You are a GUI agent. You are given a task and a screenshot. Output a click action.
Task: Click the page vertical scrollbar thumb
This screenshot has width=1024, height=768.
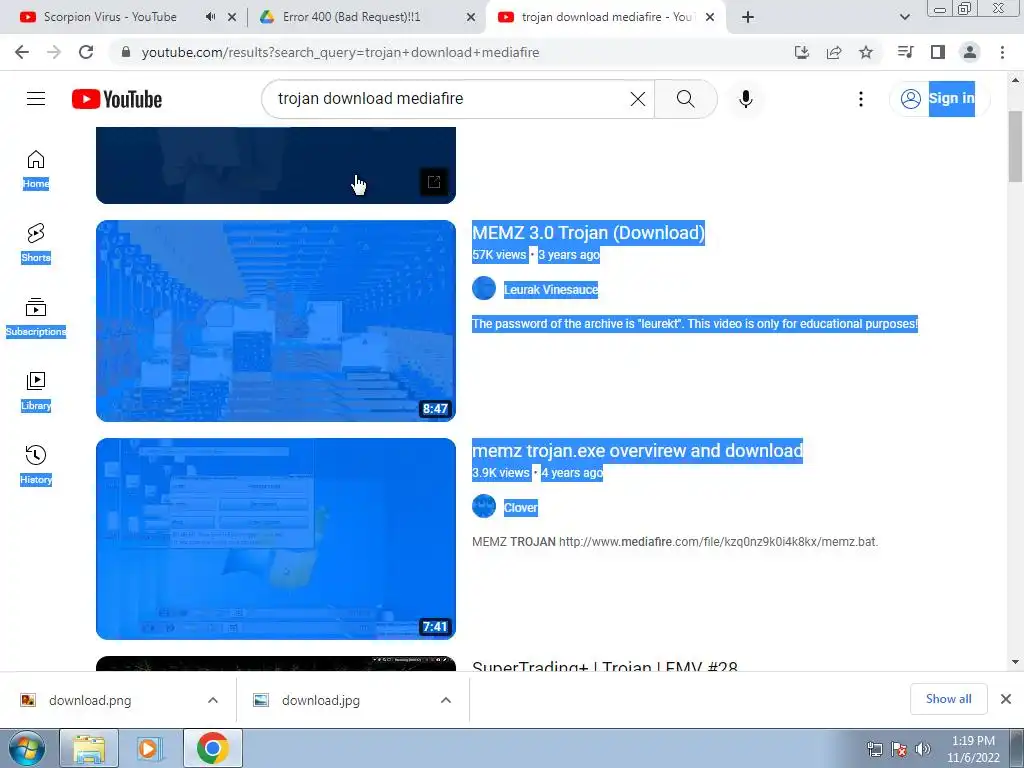(1015, 147)
